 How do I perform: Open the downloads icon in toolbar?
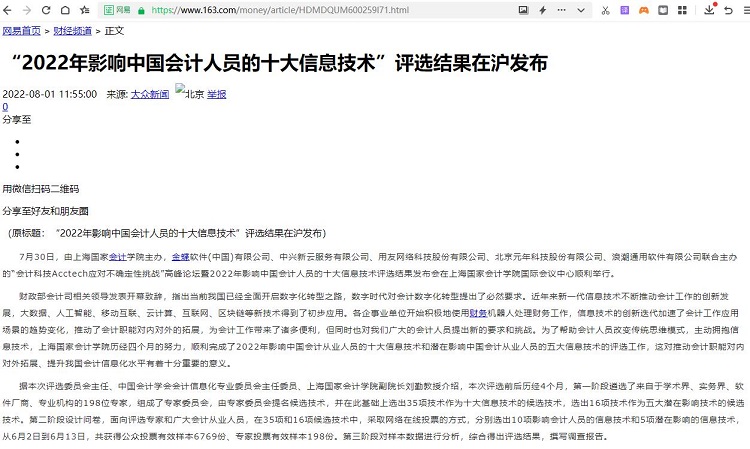pos(709,10)
